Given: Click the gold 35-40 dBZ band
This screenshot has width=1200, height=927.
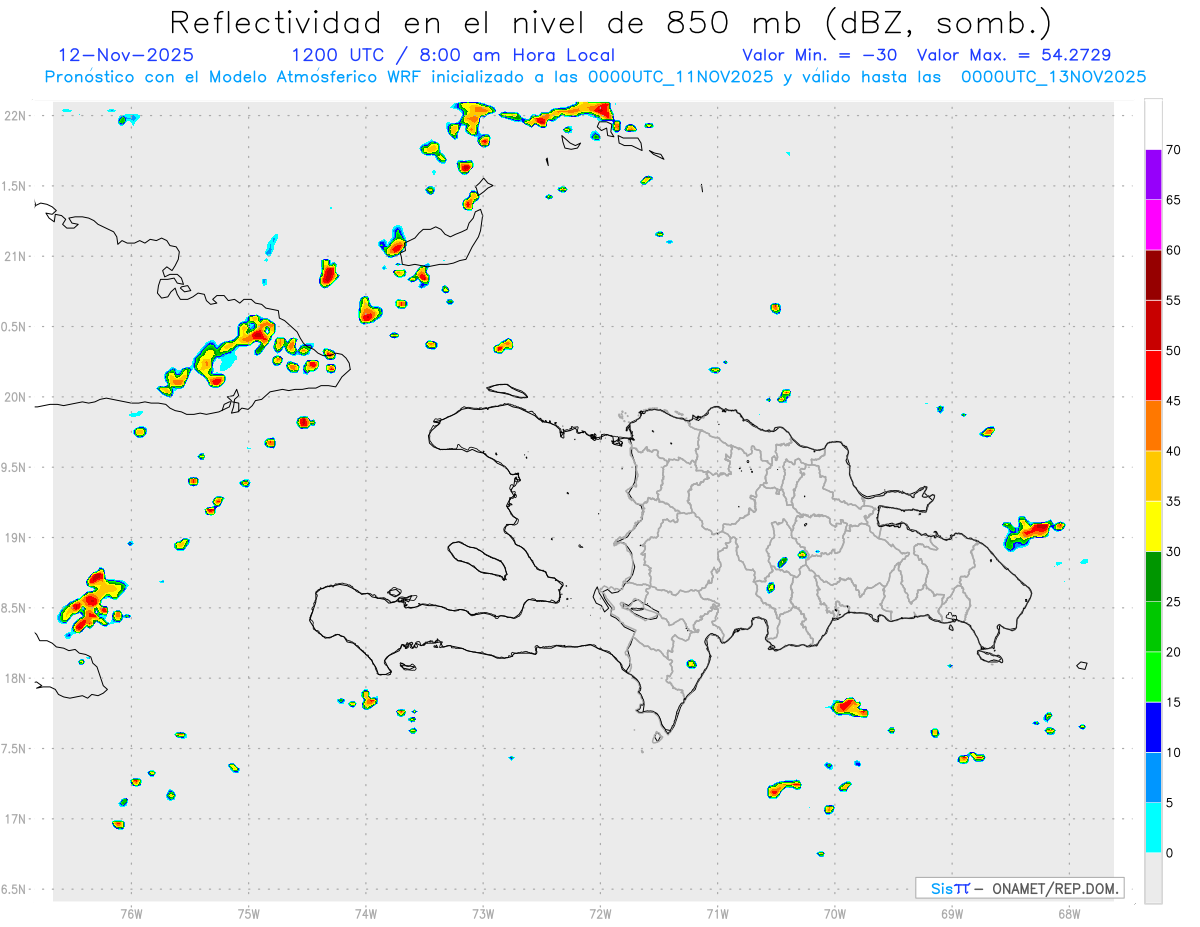Looking at the screenshot, I should [1153, 476].
